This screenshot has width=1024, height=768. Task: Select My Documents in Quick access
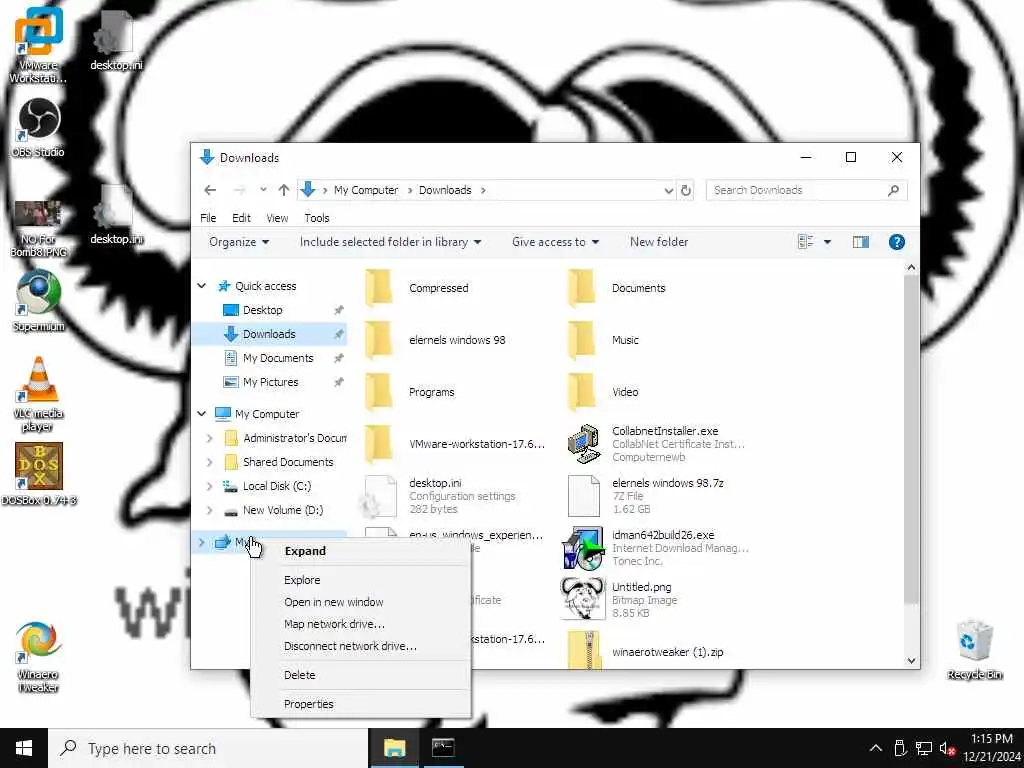[278, 358]
